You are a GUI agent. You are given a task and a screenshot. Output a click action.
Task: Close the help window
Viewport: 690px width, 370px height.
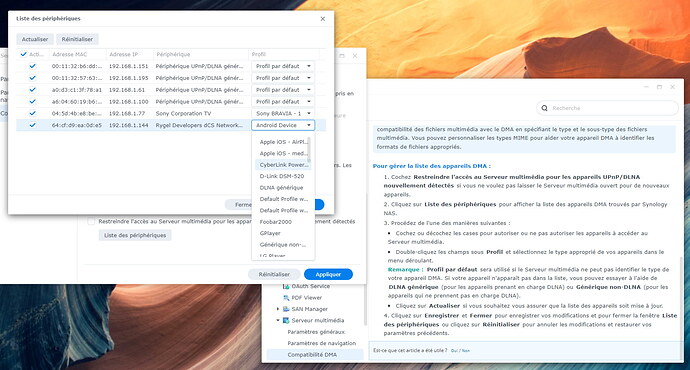pyautogui.click(x=672, y=87)
